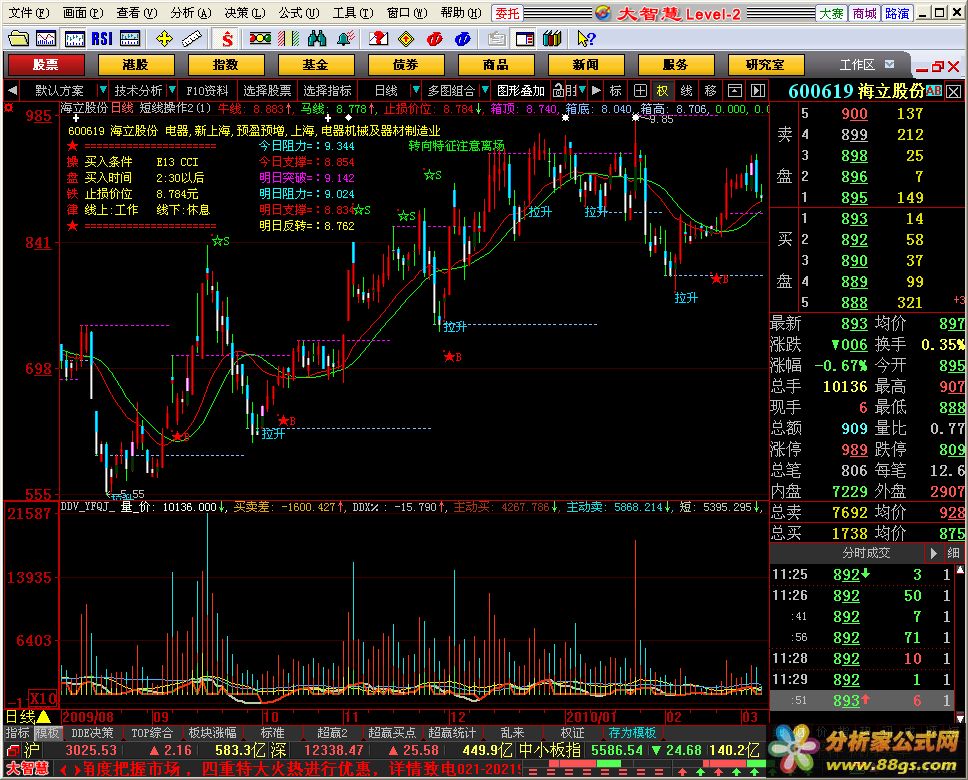
Task: Switch to the 港股 tab
Action: coord(136,65)
